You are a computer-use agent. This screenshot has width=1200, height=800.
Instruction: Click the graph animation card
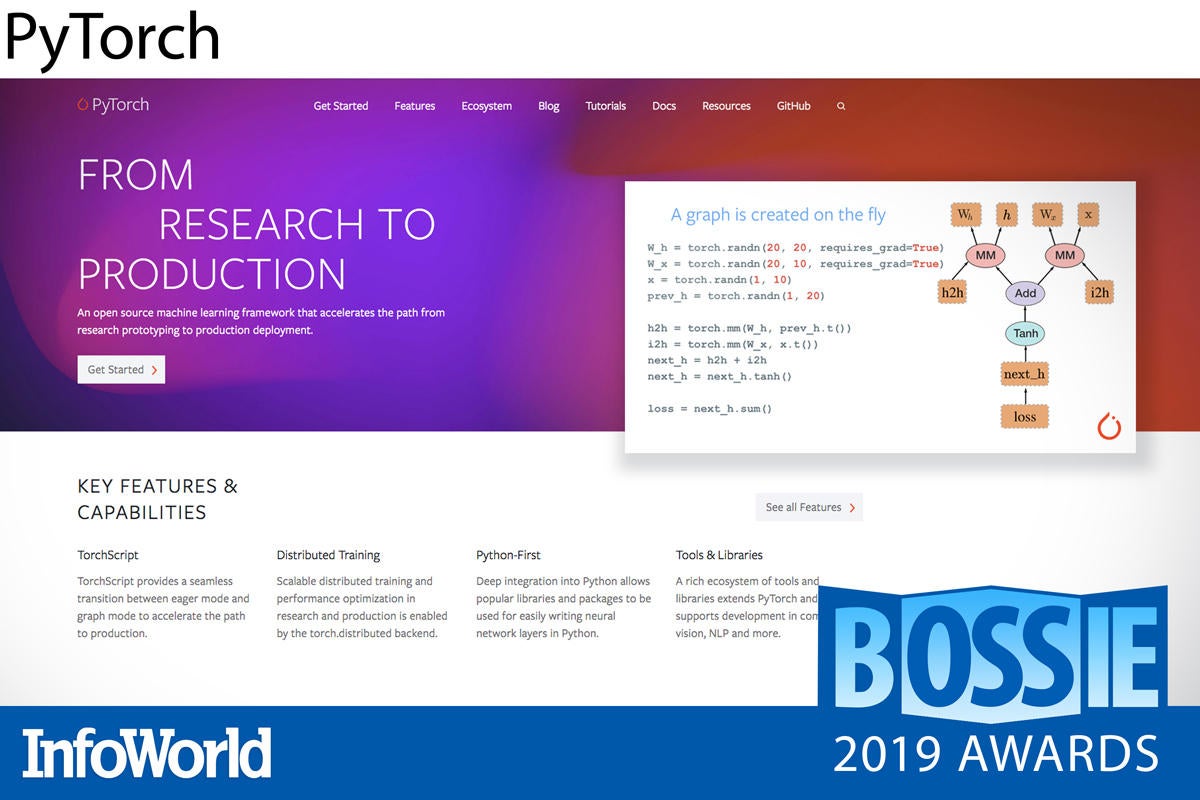(x=880, y=316)
